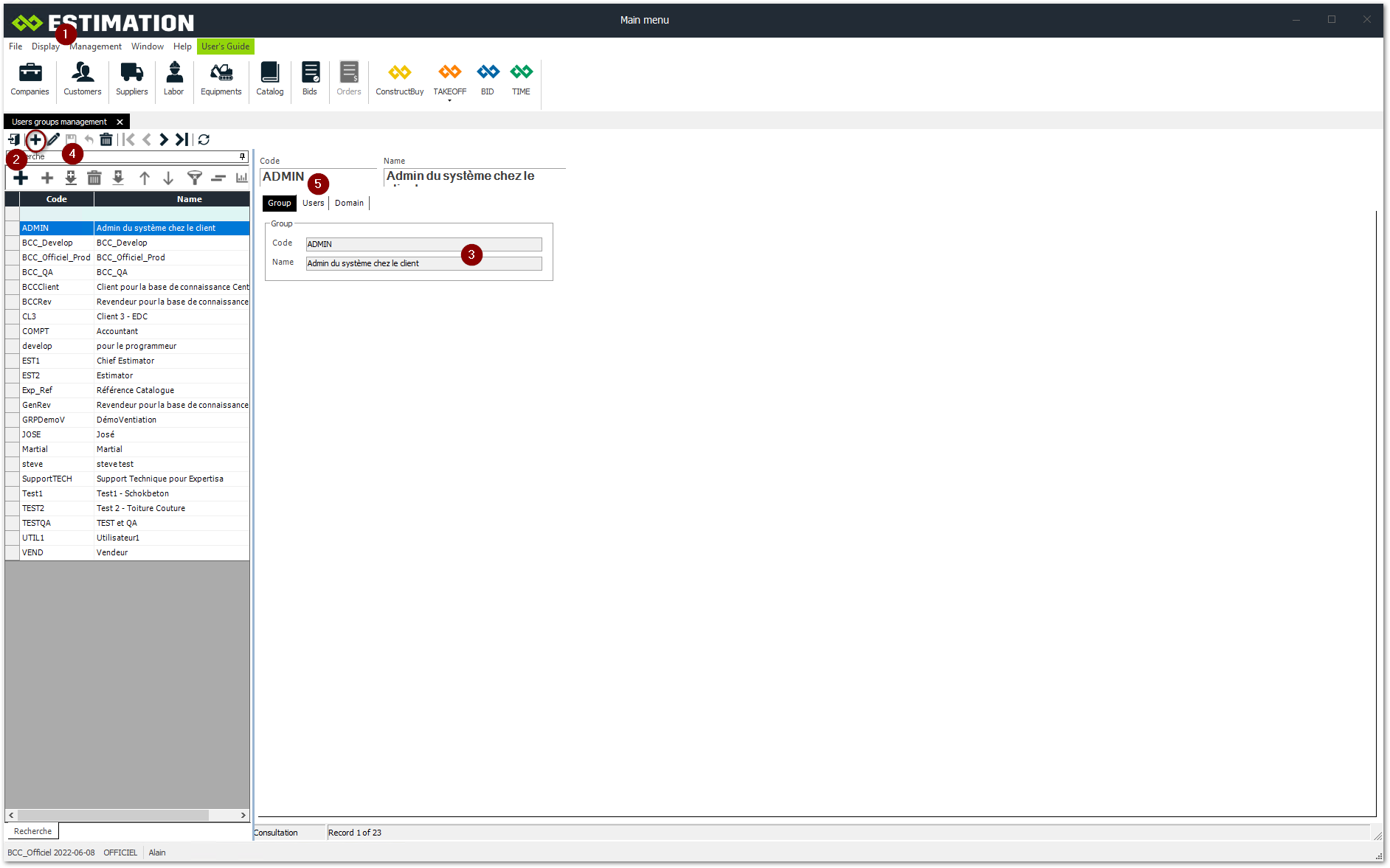Sort the list by Code column header
This screenshot has width=1390, height=868.
[x=57, y=199]
